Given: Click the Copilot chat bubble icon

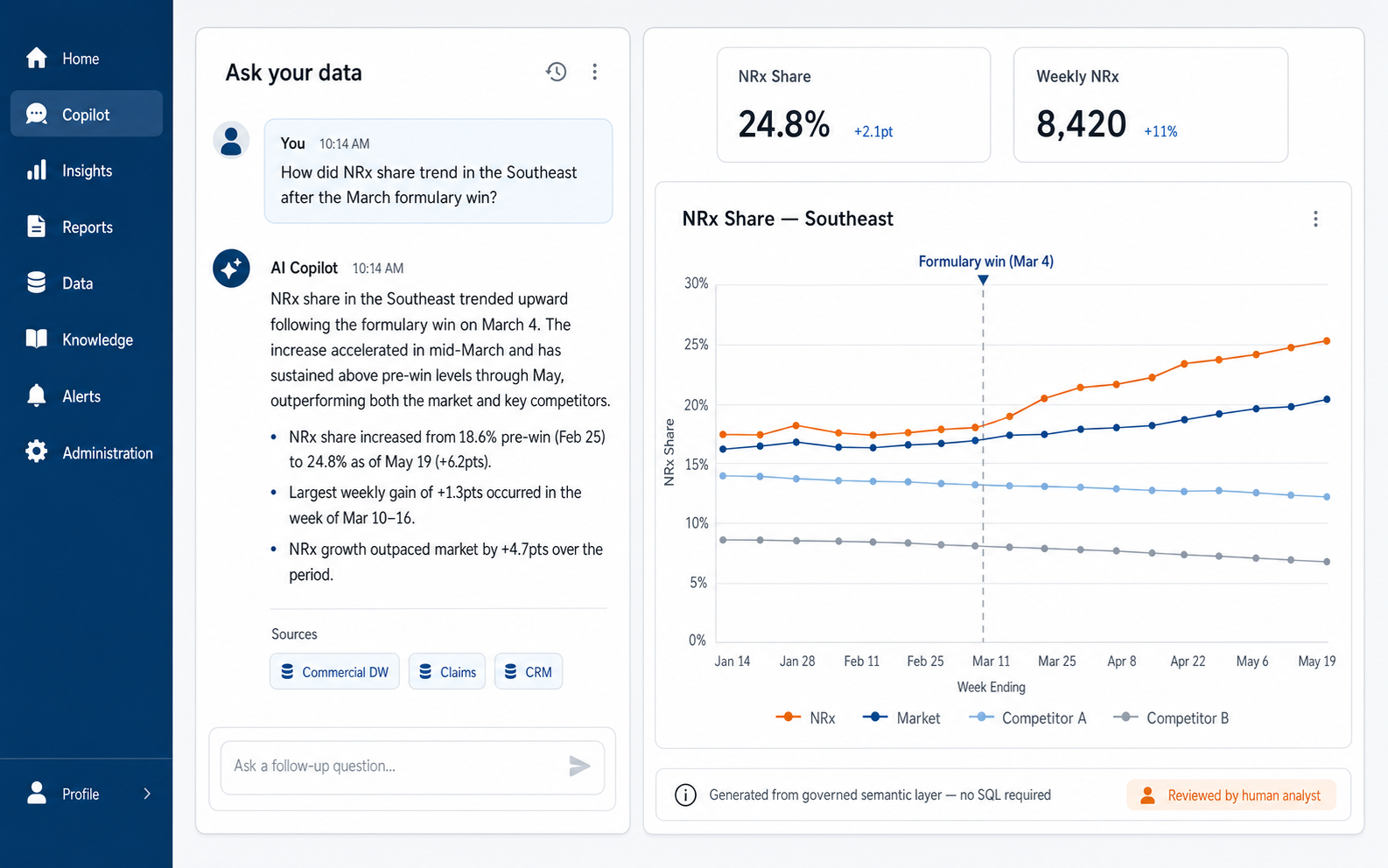Looking at the screenshot, I should (37, 114).
